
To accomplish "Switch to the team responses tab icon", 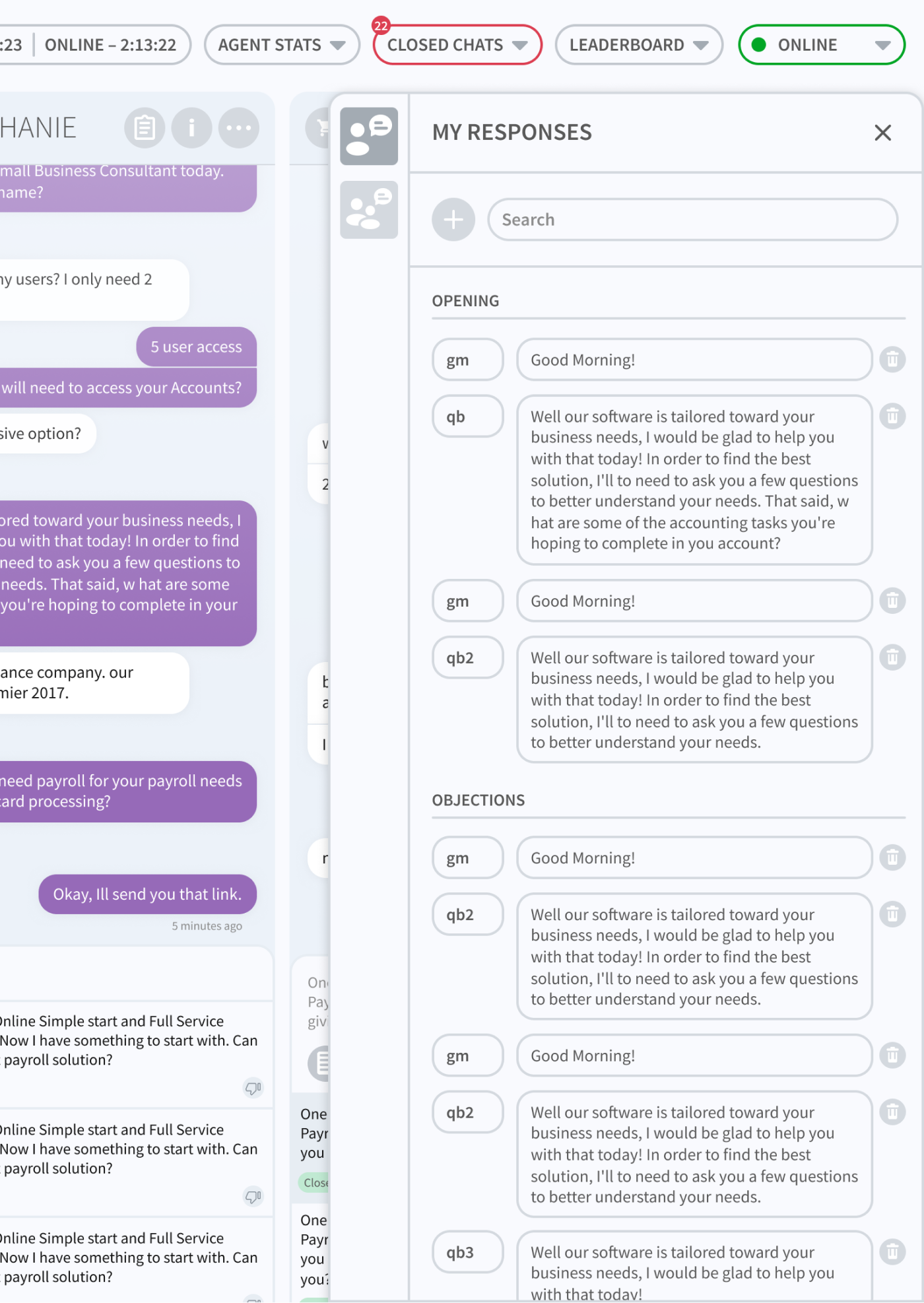I will point(369,209).
